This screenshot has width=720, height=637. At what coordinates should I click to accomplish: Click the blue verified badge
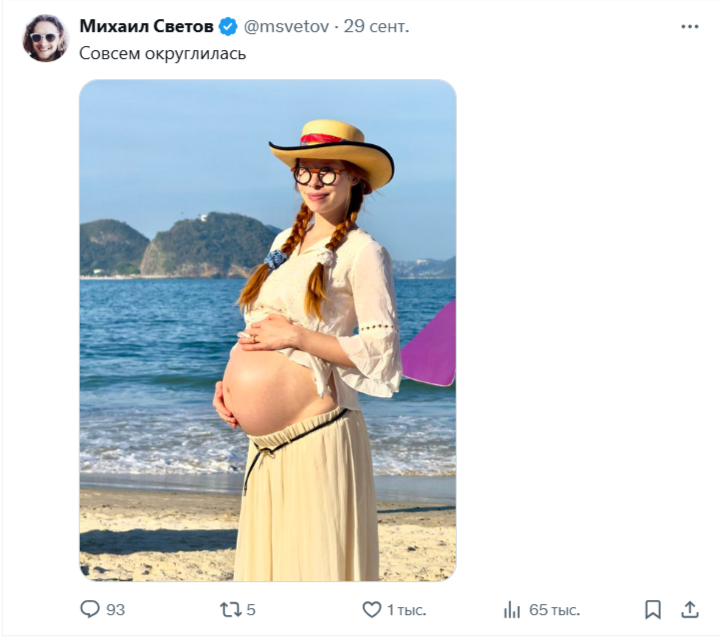(229, 27)
